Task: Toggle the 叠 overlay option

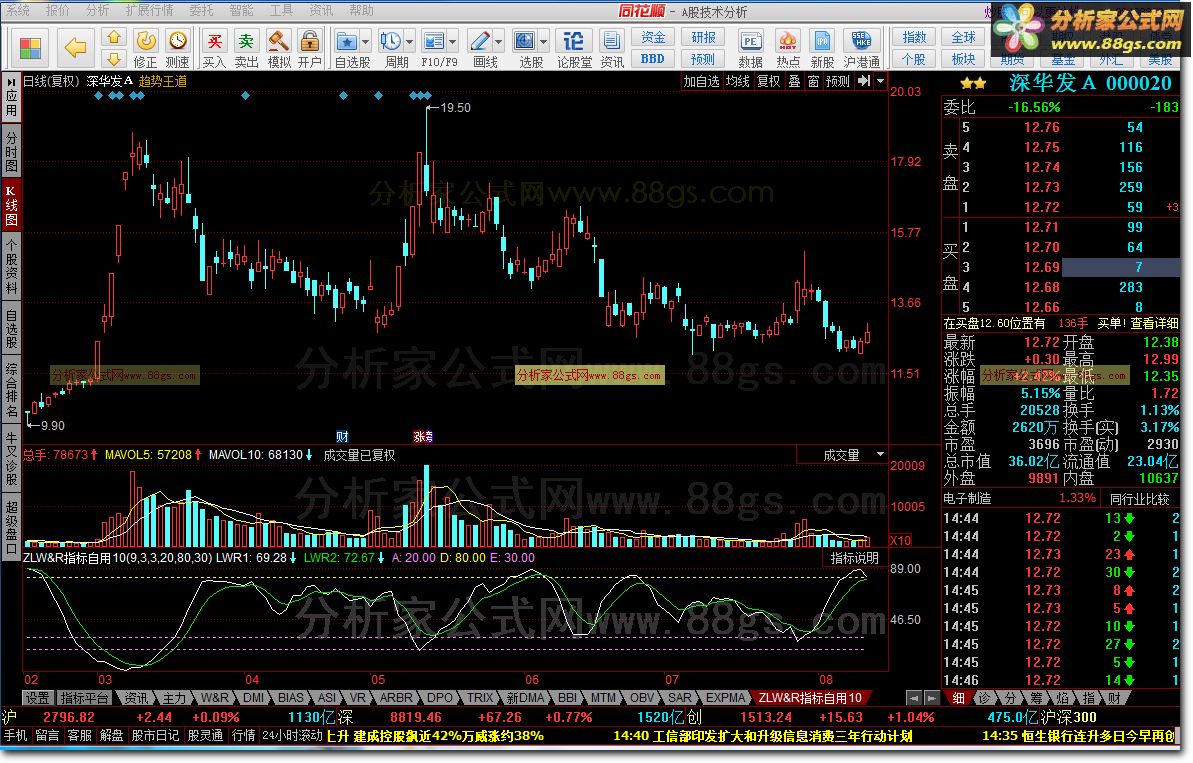Action: click(794, 81)
